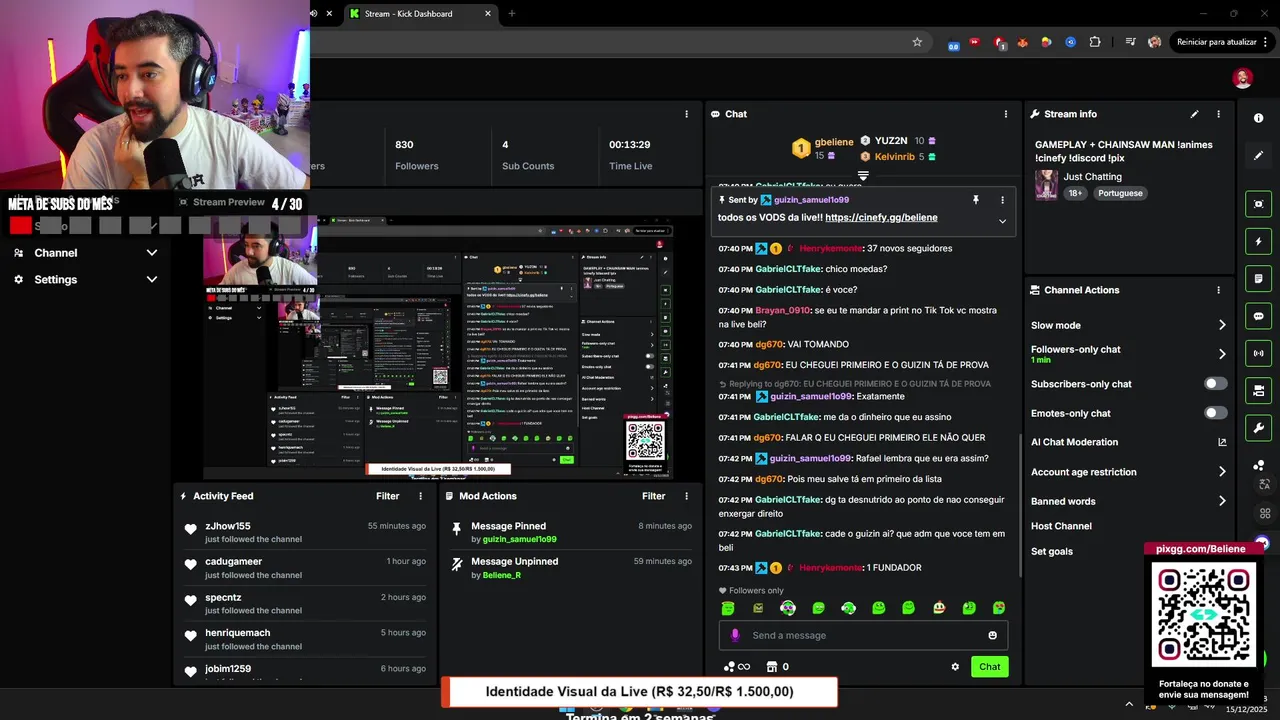This screenshot has height=720, width=1280.
Task: Open Stream info three-dot menu
Action: pyautogui.click(x=1218, y=114)
